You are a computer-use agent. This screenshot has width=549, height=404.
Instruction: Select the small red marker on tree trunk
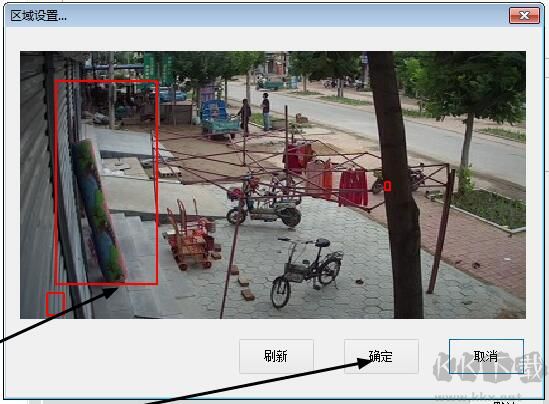[387, 186]
